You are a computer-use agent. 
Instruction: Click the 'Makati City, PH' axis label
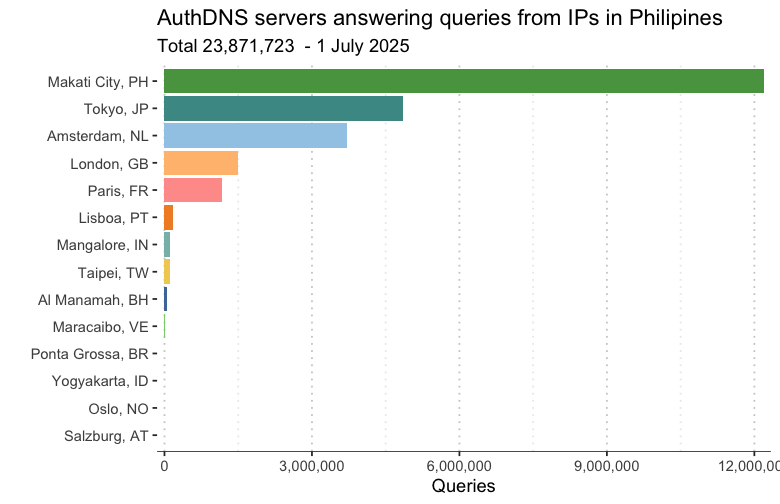click(x=98, y=82)
